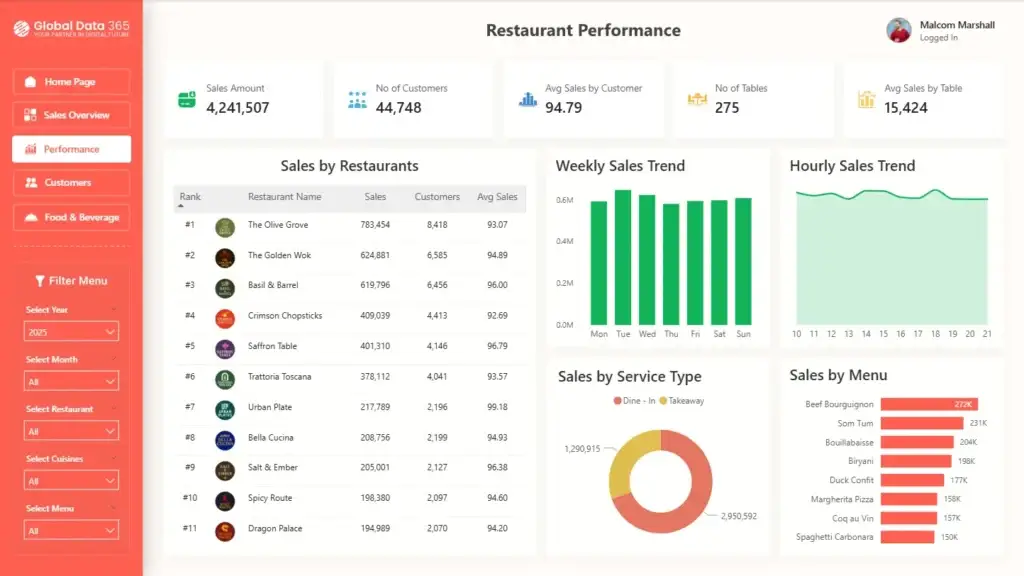Open the Customers page in sidebar
Screen dimensions: 1024x576
coord(71,183)
